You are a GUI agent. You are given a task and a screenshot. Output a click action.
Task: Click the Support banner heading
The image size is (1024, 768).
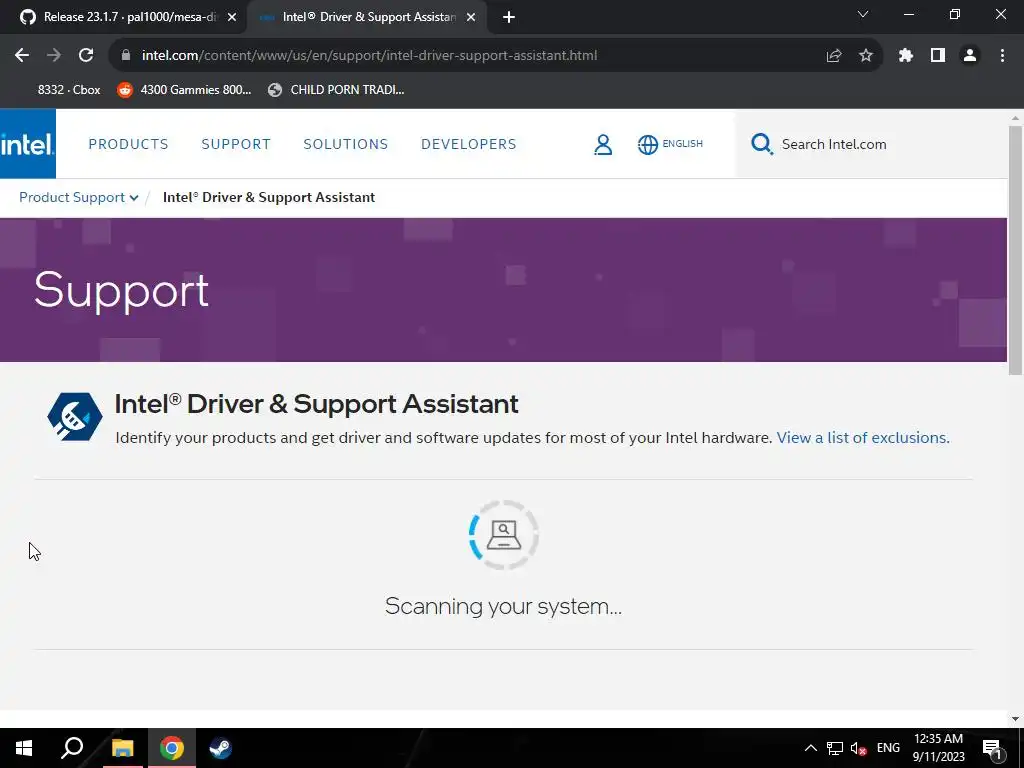tap(121, 291)
